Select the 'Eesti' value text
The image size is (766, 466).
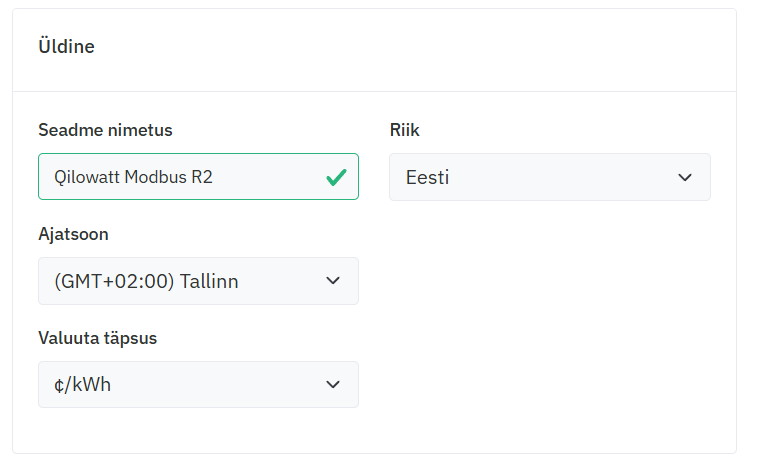pyautogui.click(x=427, y=177)
